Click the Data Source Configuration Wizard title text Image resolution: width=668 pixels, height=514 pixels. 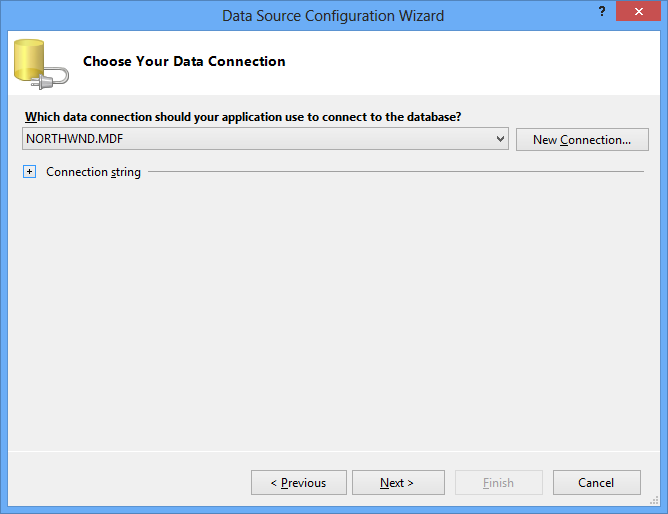tap(334, 15)
